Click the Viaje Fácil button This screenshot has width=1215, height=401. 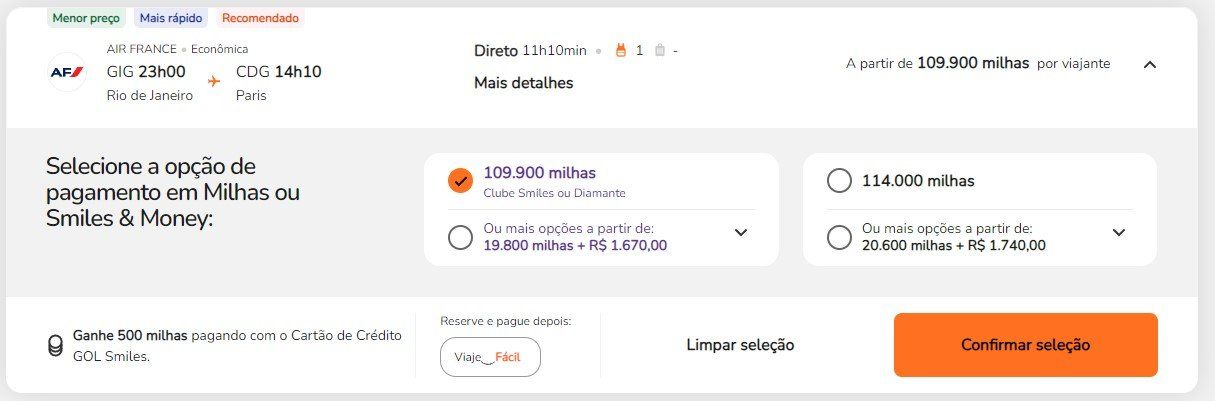tap(490, 357)
